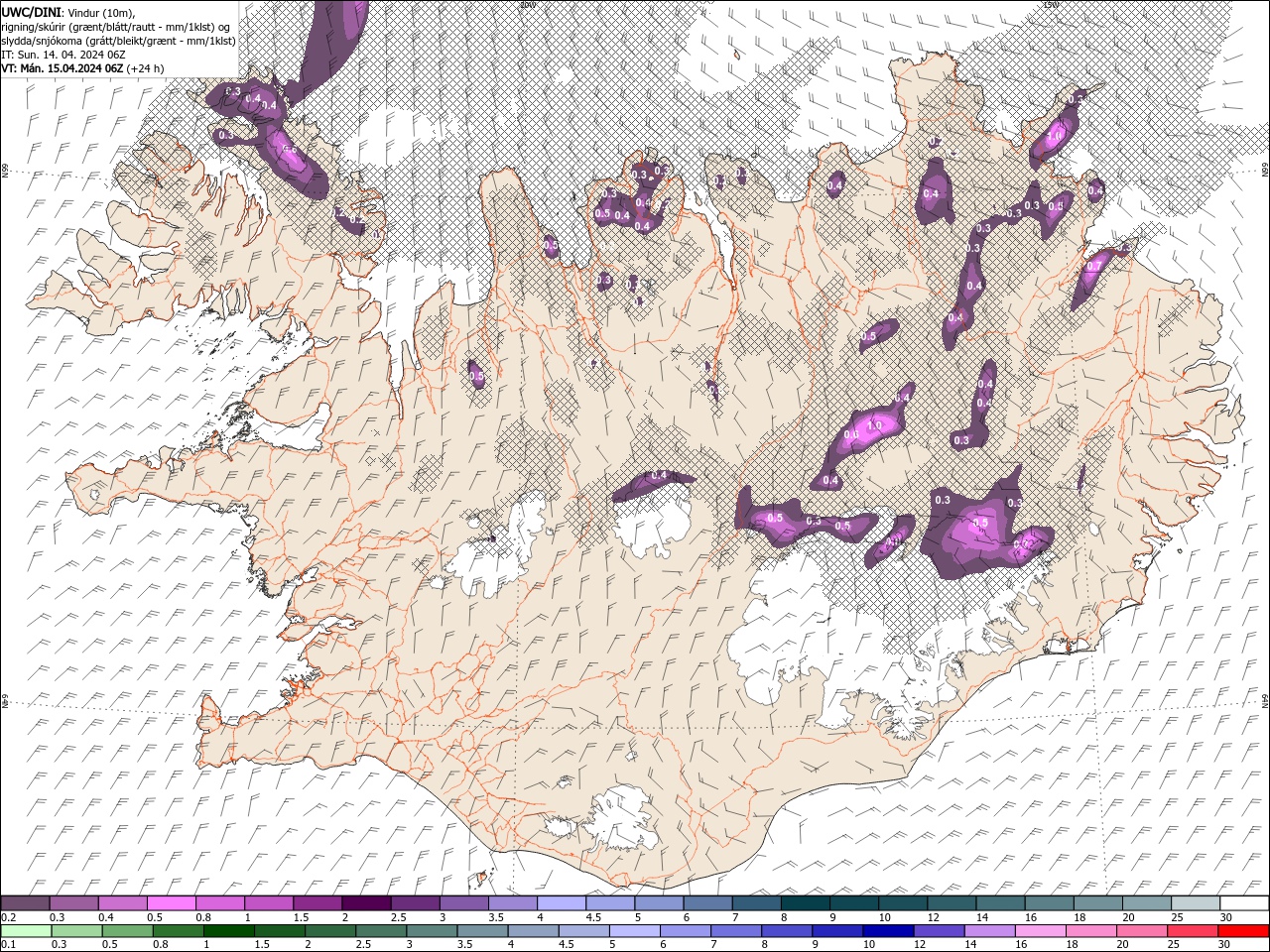Pick the rain scale swatch labeled 12
The image size is (1270, 952).
tap(940, 931)
